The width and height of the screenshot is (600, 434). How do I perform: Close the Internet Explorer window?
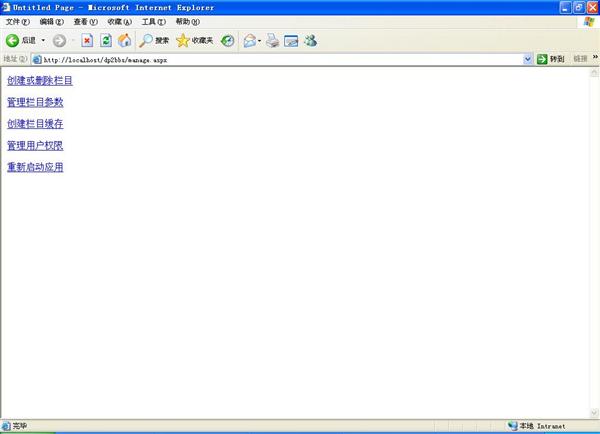click(592, 8)
